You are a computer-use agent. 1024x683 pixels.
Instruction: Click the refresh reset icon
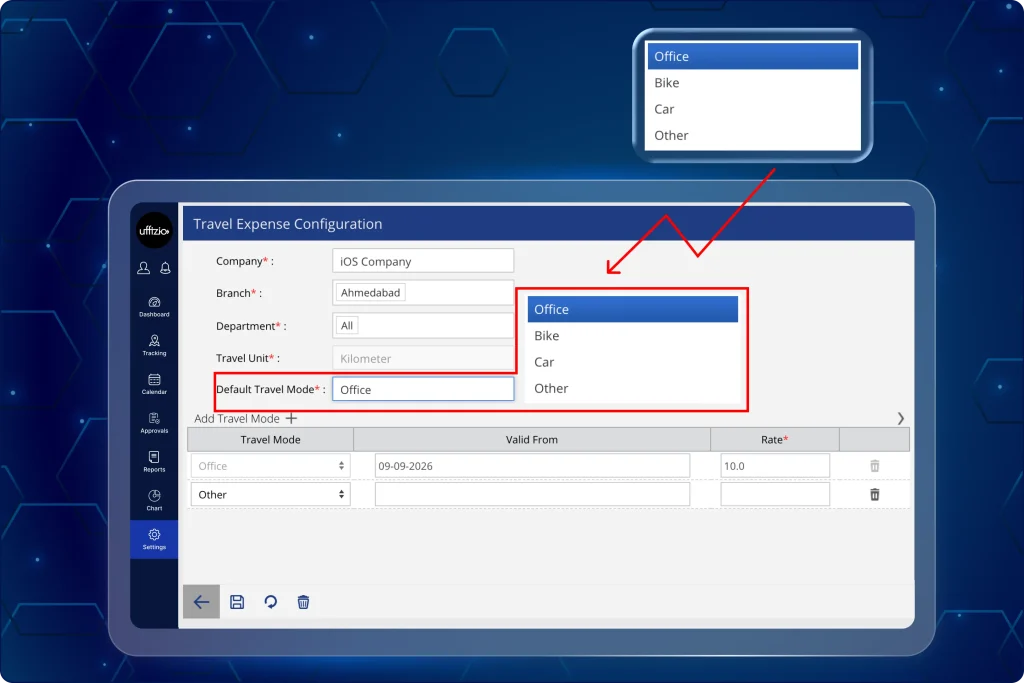(270, 602)
